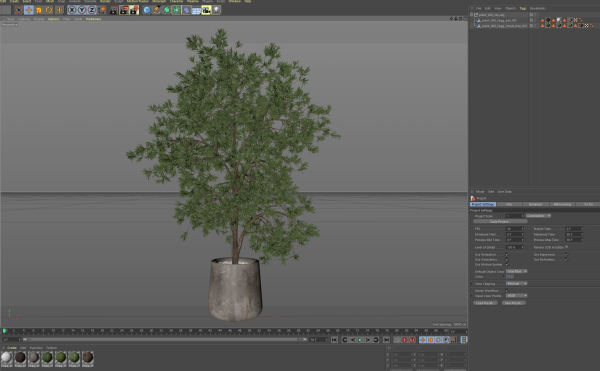Click the FPS value field

514,229
